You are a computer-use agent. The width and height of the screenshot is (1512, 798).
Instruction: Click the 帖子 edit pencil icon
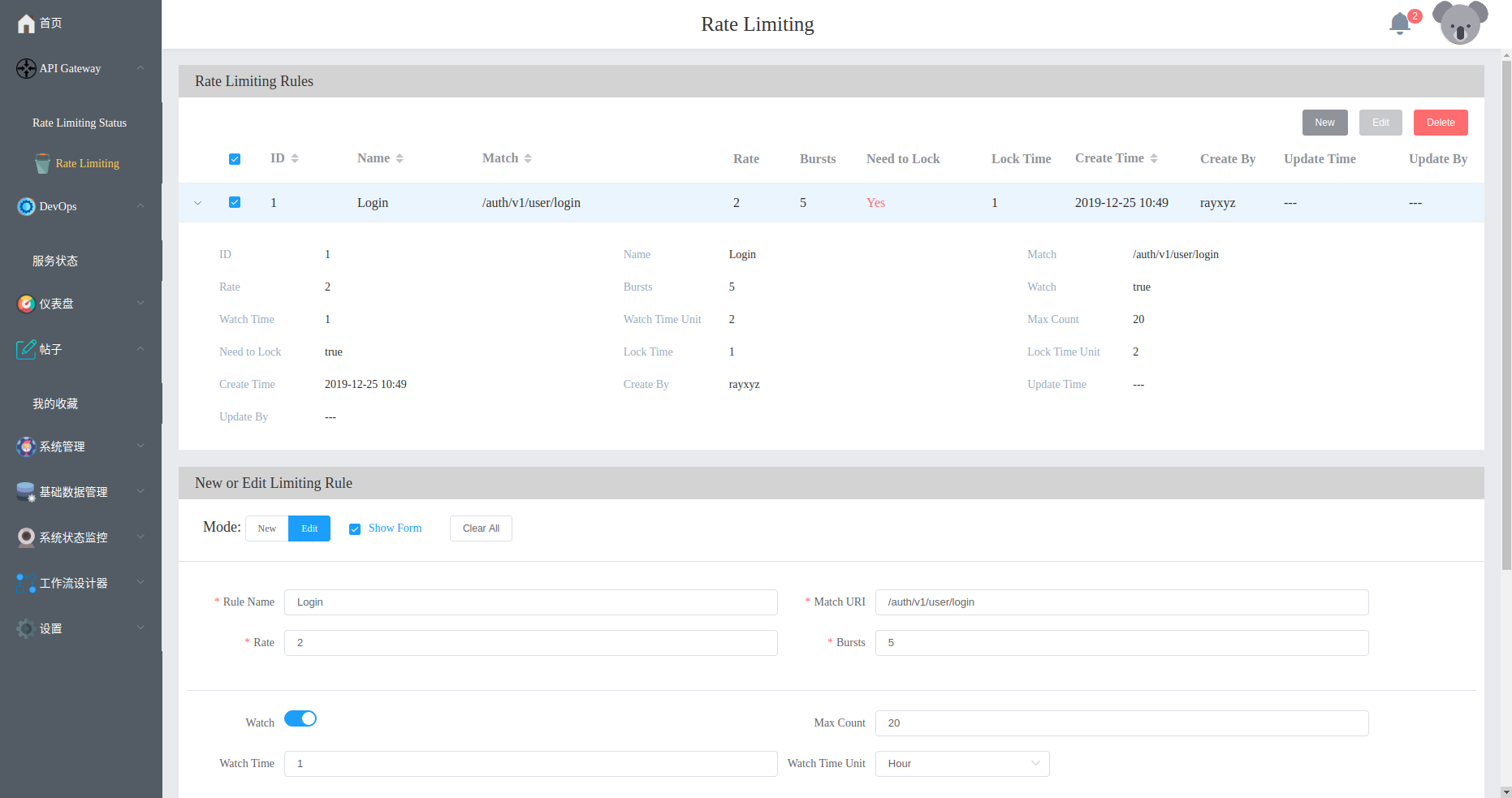tap(26, 350)
